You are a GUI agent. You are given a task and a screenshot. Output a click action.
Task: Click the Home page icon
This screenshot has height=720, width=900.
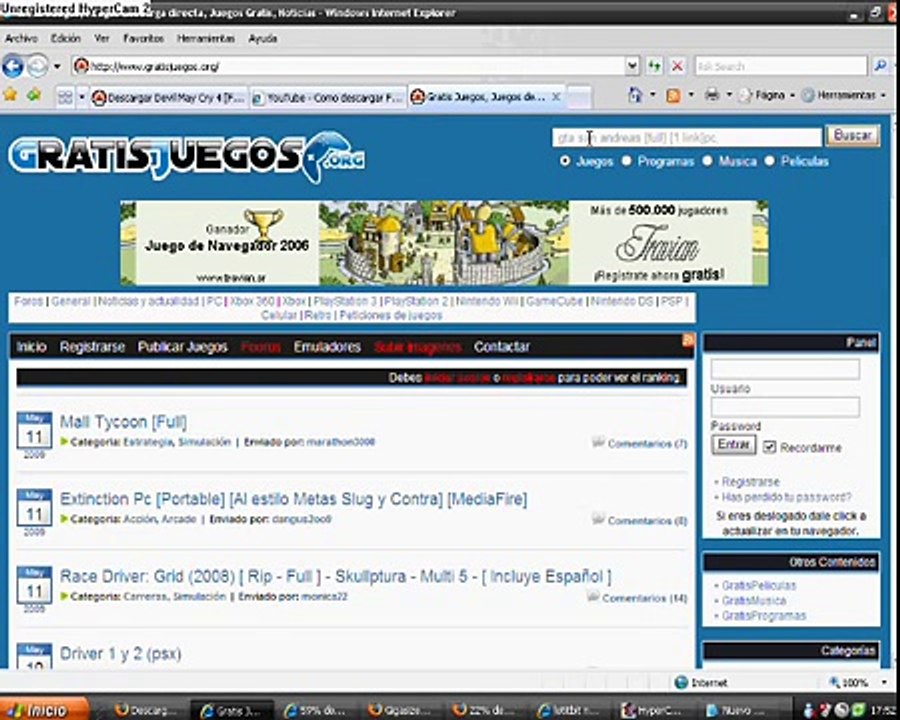pyautogui.click(x=635, y=95)
